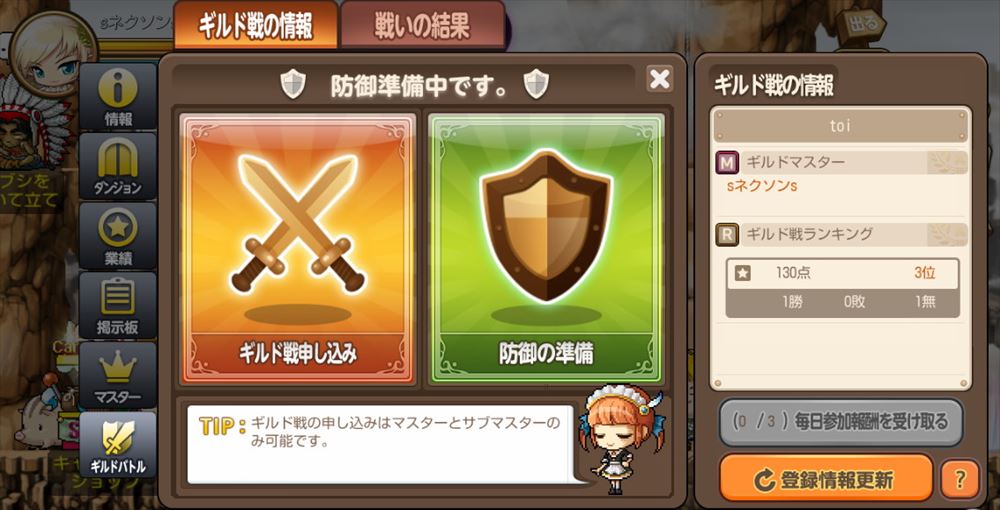1000x510 pixels.
Task: Click the 毎日参加報酬を受け取る button
Action: click(841, 421)
